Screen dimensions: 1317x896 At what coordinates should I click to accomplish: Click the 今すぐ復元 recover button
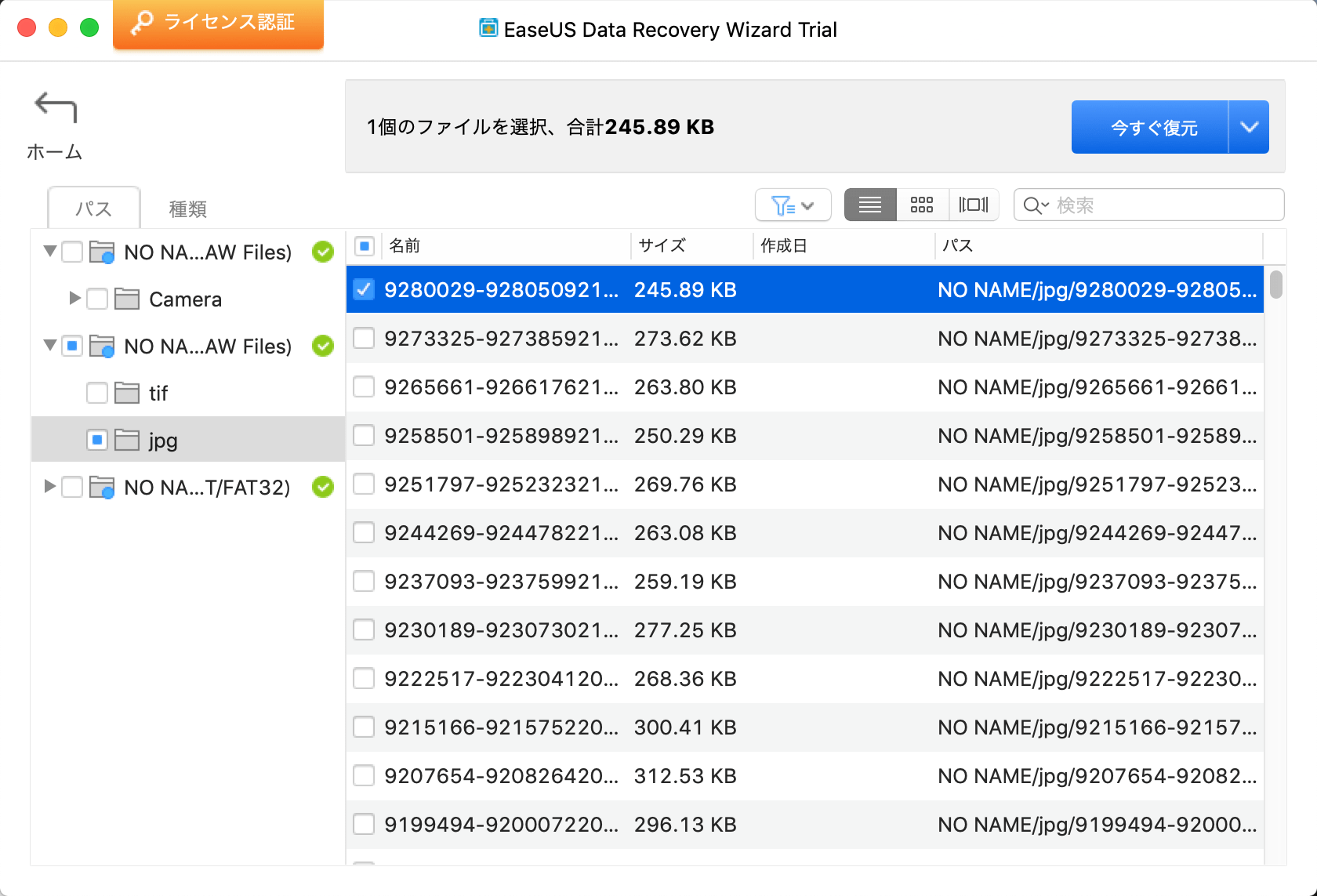point(1150,127)
